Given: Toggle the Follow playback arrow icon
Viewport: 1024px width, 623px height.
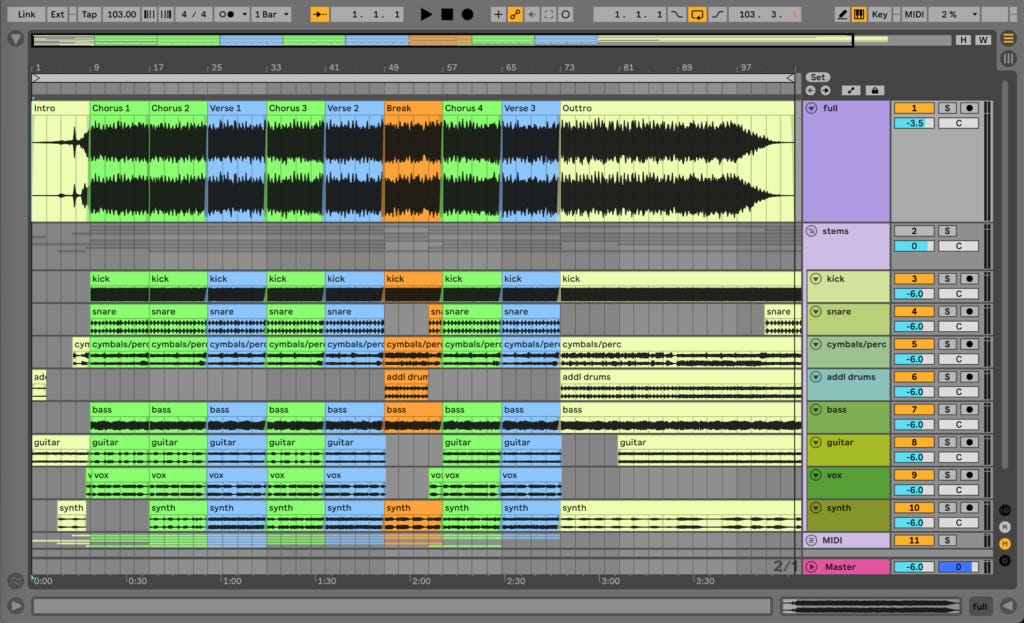Looking at the screenshot, I should point(319,14).
